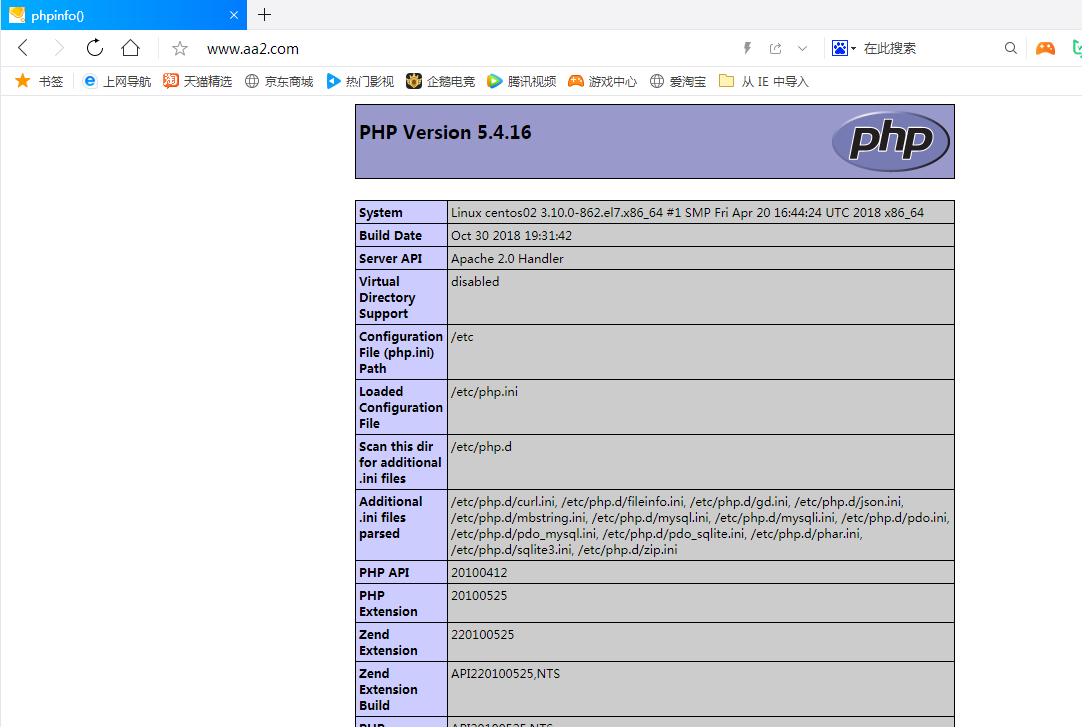Click the Build Date label
Viewport: 1082px width, 727px height.
[x=390, y=235]
